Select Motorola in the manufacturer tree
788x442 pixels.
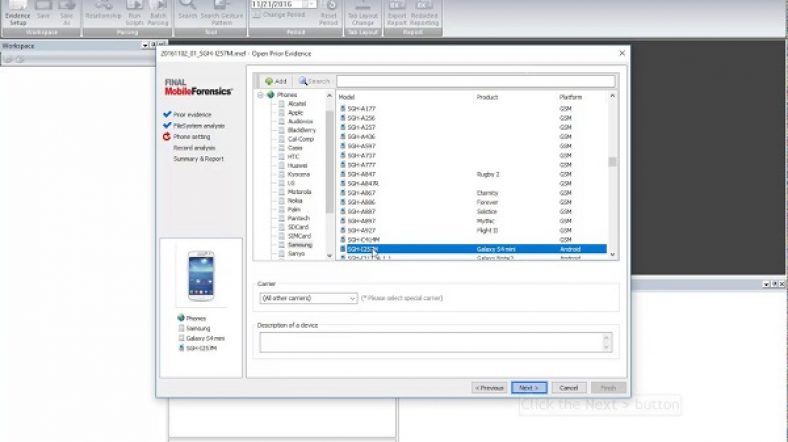click(300, 192)
